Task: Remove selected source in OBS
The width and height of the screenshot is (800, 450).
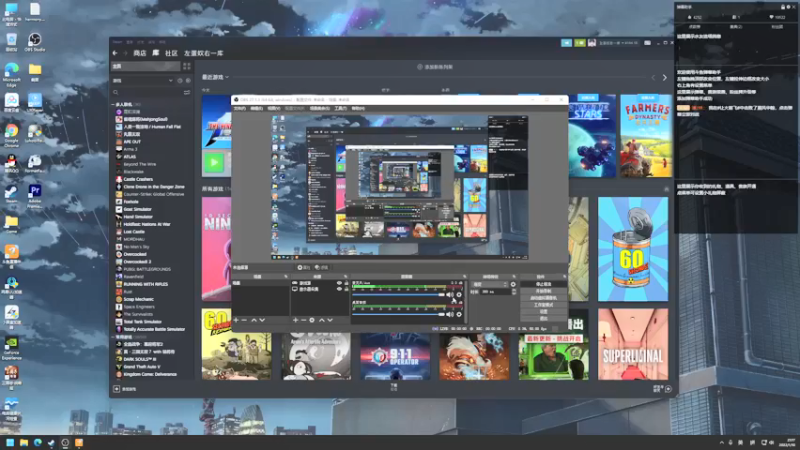Action: [x=303, y=320]
